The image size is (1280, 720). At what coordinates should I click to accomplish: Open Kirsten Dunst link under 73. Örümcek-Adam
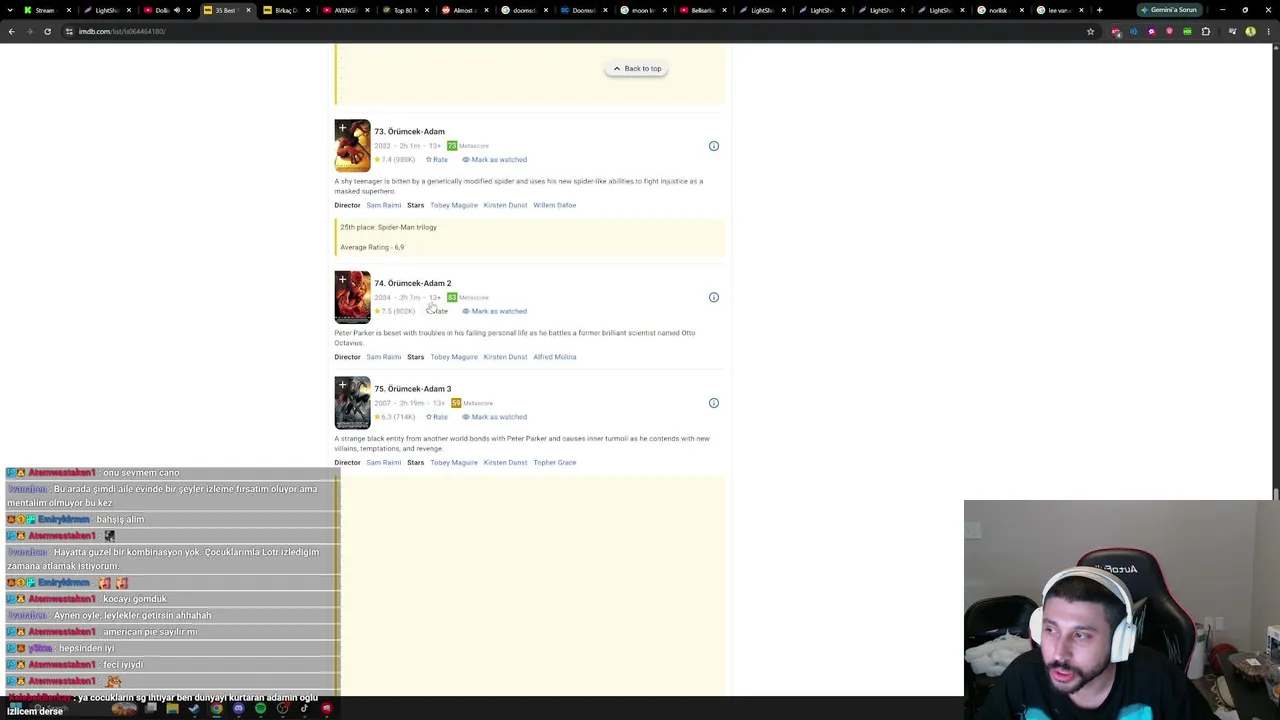pos(505,205)
